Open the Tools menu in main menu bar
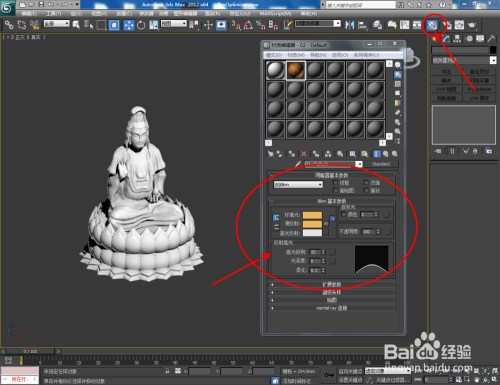The height and width of the screenshot is (385, 500). [x=53, y=14]
